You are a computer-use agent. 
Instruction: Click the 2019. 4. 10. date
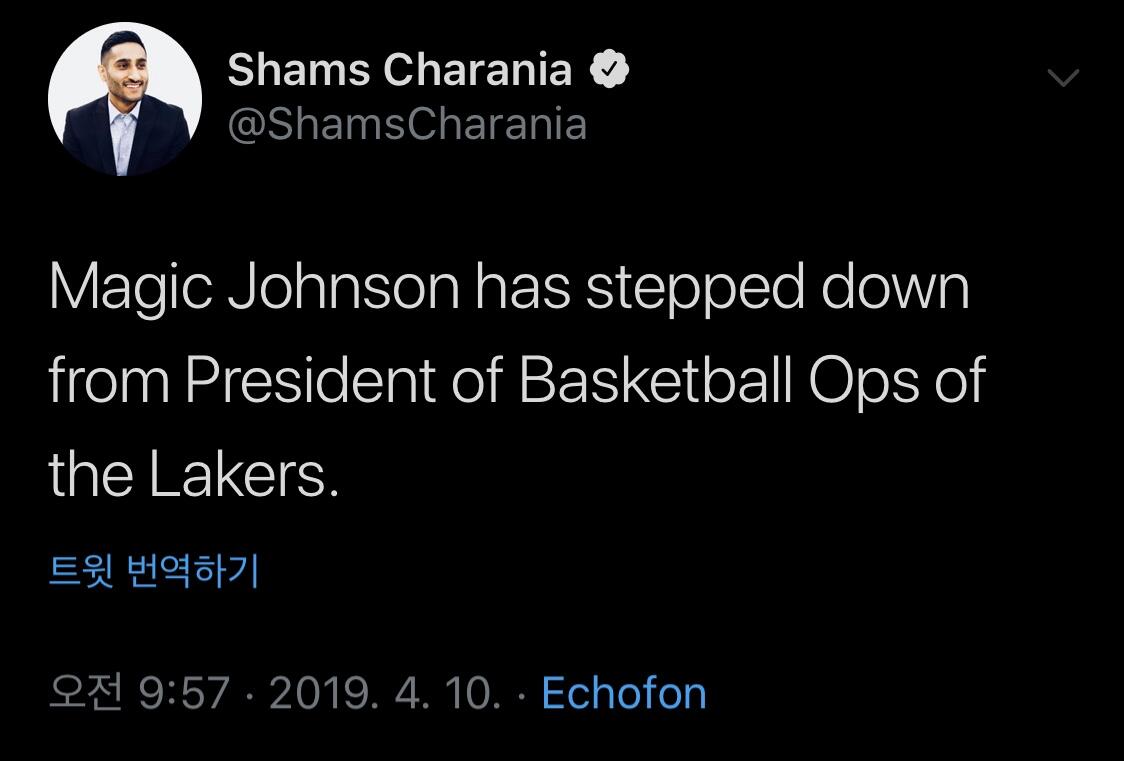pyautogui.click(x=385, y=693)
